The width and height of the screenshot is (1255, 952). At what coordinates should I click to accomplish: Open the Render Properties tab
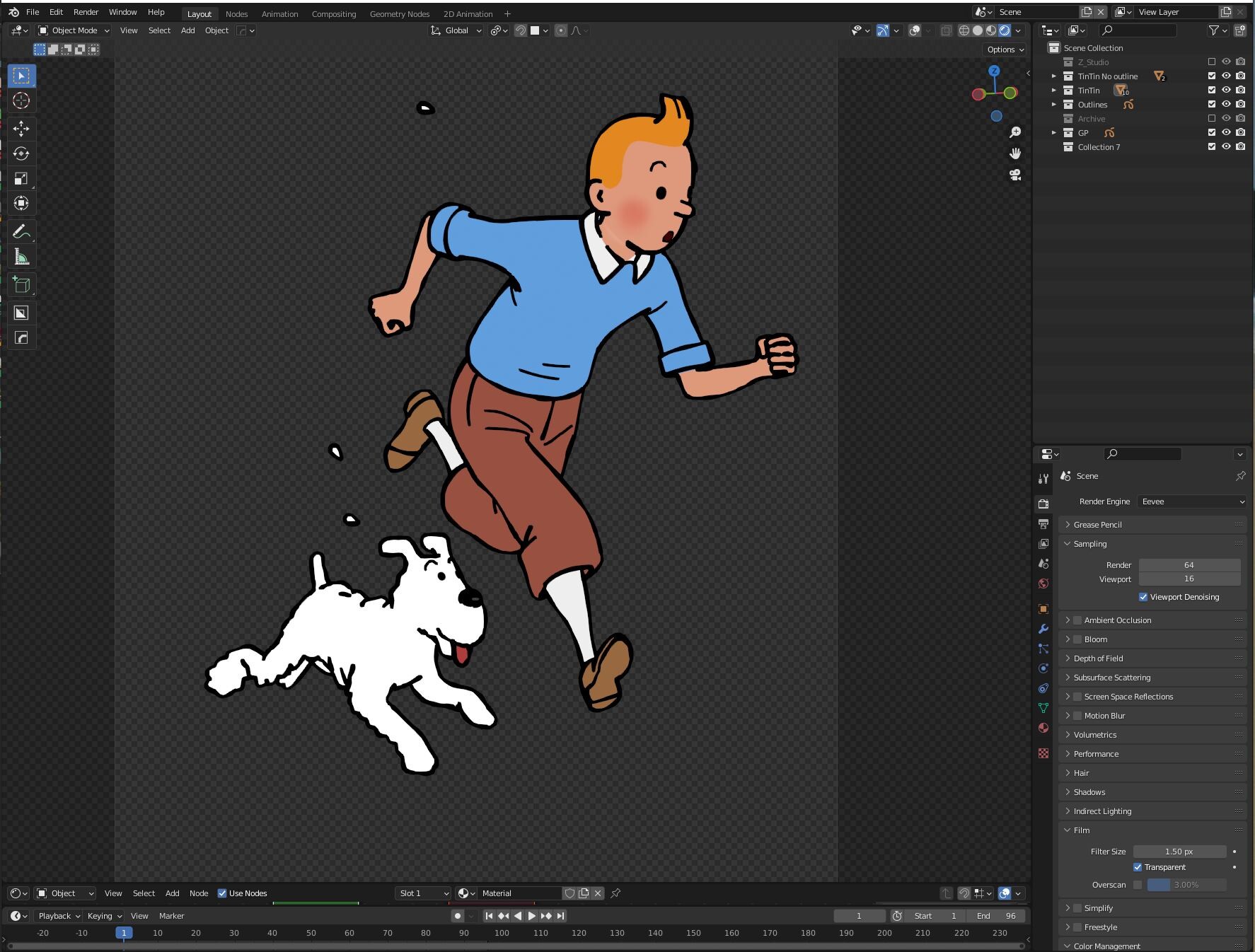1043,503
